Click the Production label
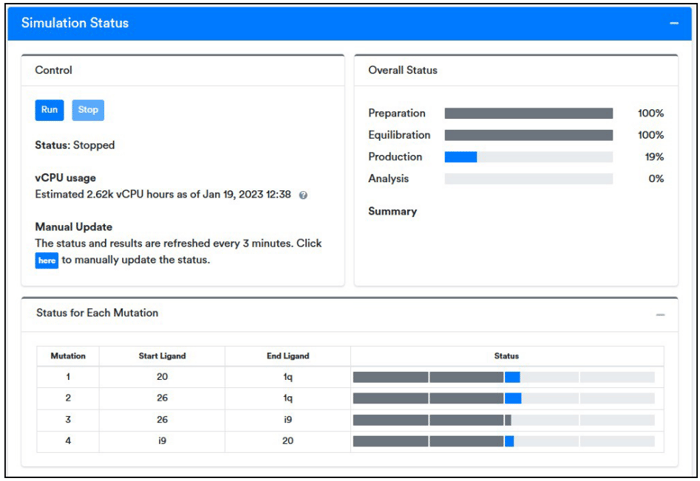This screenshot has height=481, width=700. (x=395, y=157)
